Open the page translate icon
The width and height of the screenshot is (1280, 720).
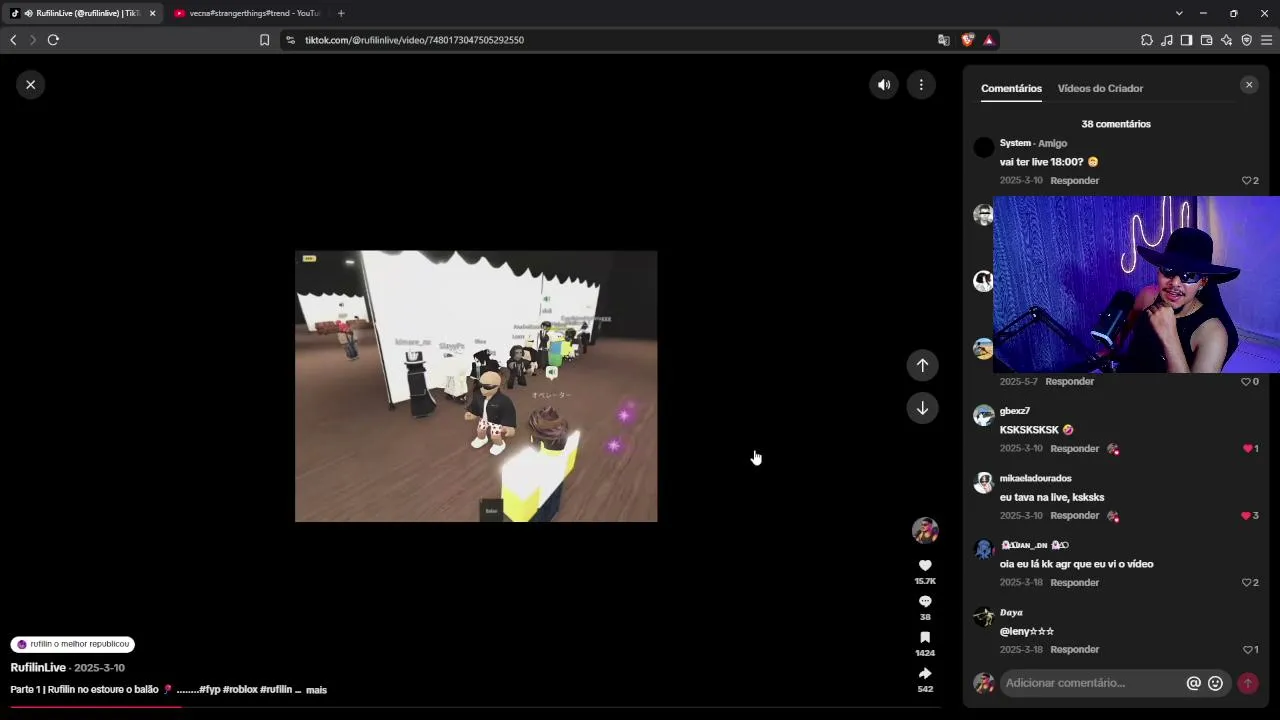[944, 40]
